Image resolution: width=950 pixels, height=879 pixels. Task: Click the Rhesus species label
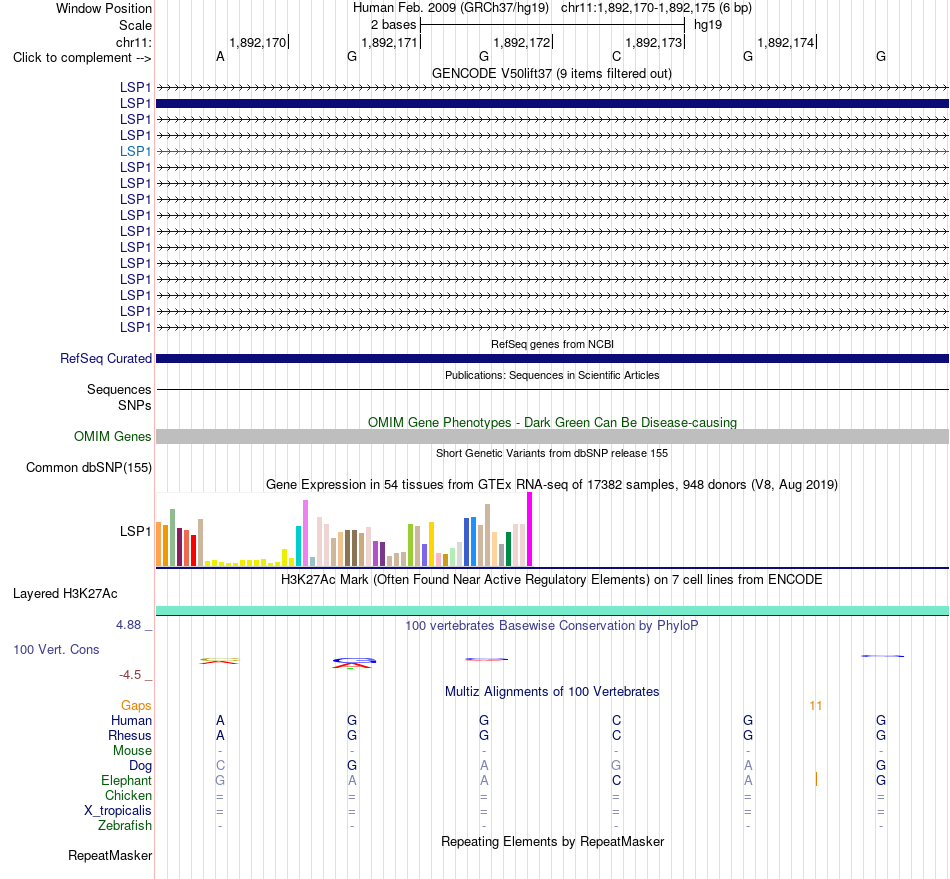point(130,735)
